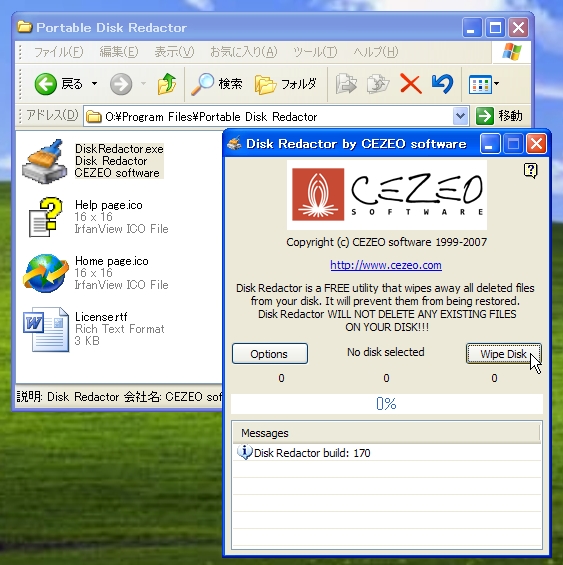Expand the Back button history arrow
The width and height of the screenshot is (563, 565).
coord(94,84)
